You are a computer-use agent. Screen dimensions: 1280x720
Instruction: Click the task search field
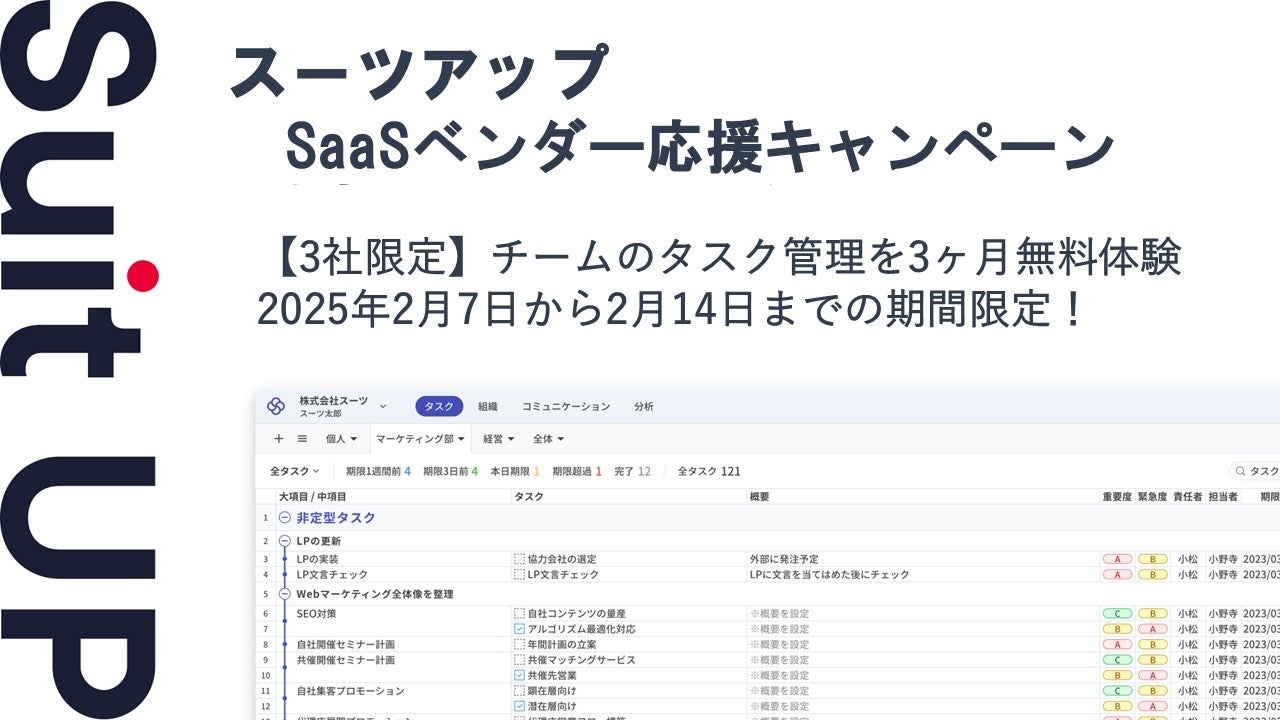click(x=1255, y=471)
